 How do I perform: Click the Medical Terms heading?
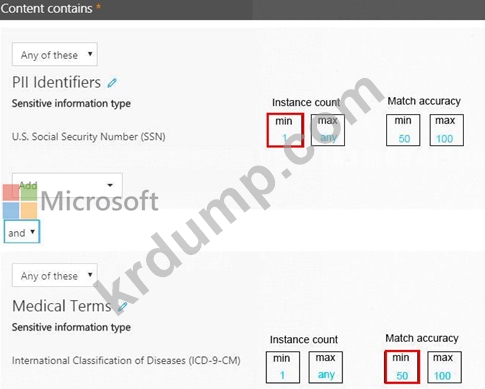pos(62,306)
